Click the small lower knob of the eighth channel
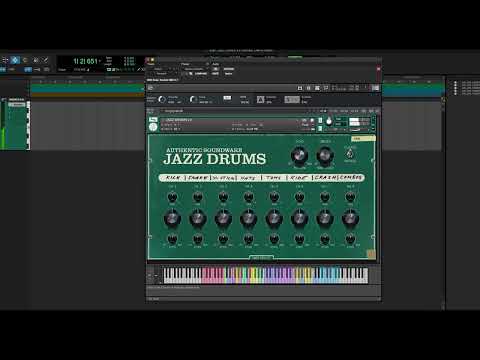Image resolution: width=480 pixels, height=360 pixels. click(x=350, y=239)
